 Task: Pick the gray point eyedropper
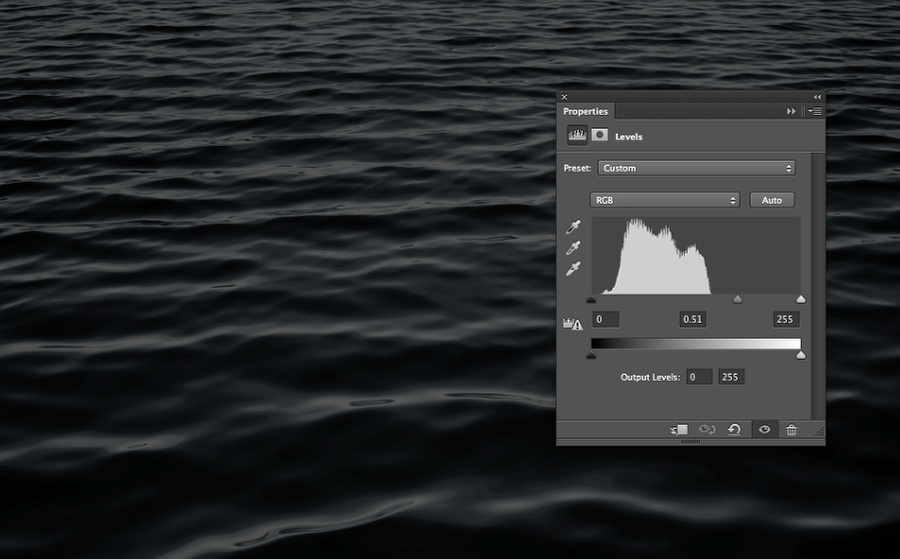point(574,248)
